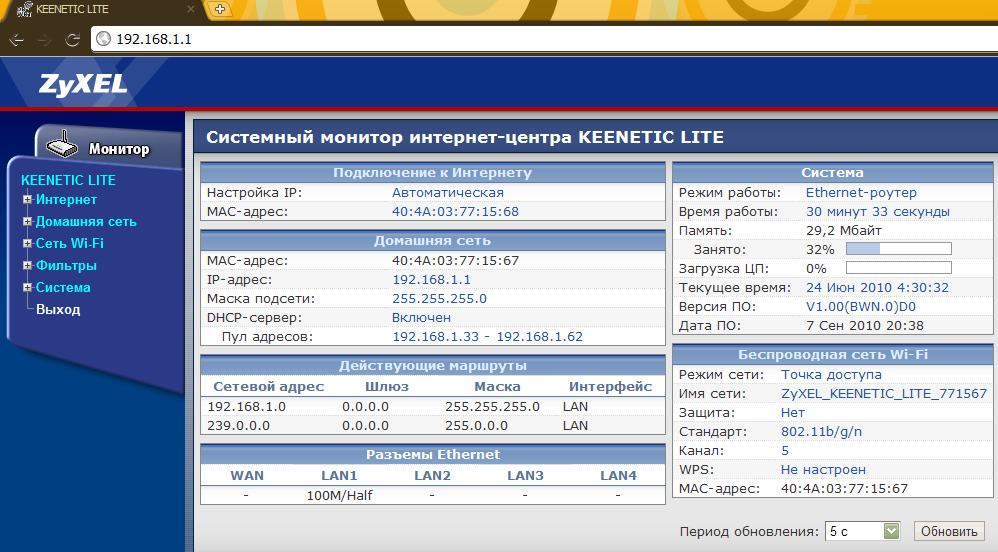
Task: Click the Точка доступа network mode link
Action: point(831,374)
